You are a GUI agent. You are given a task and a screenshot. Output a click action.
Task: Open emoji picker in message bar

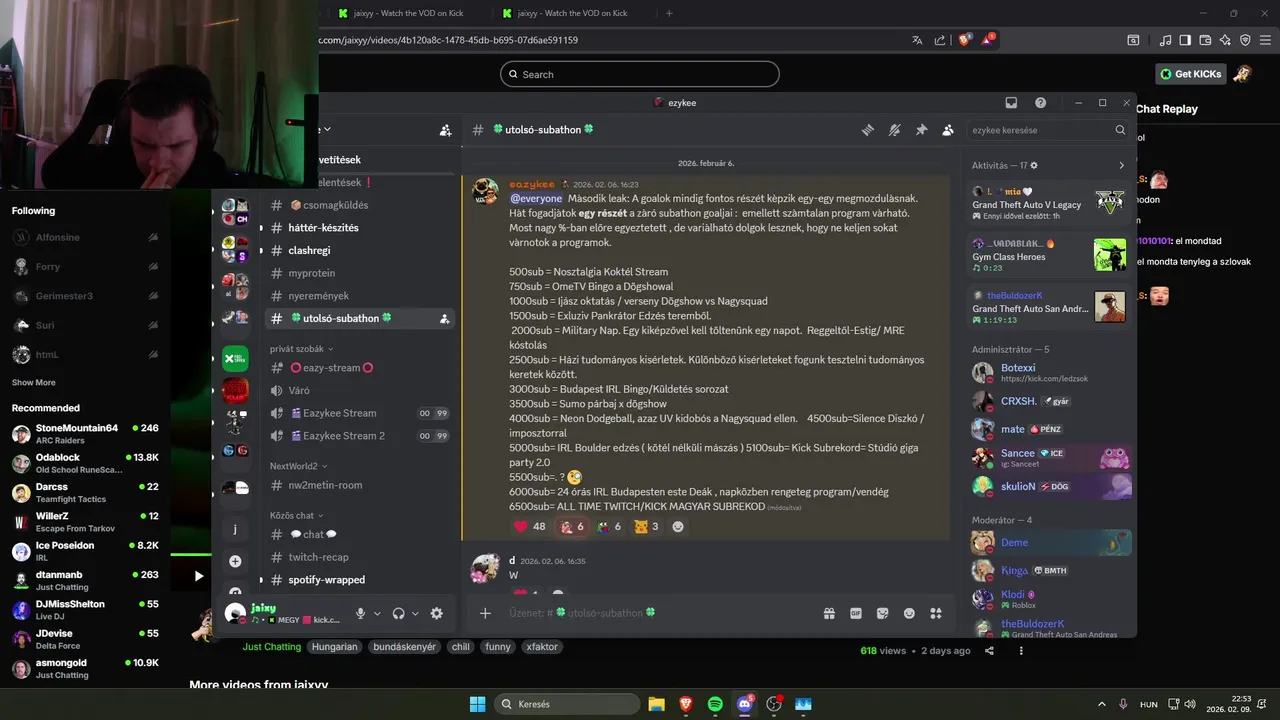pos(909,613)
